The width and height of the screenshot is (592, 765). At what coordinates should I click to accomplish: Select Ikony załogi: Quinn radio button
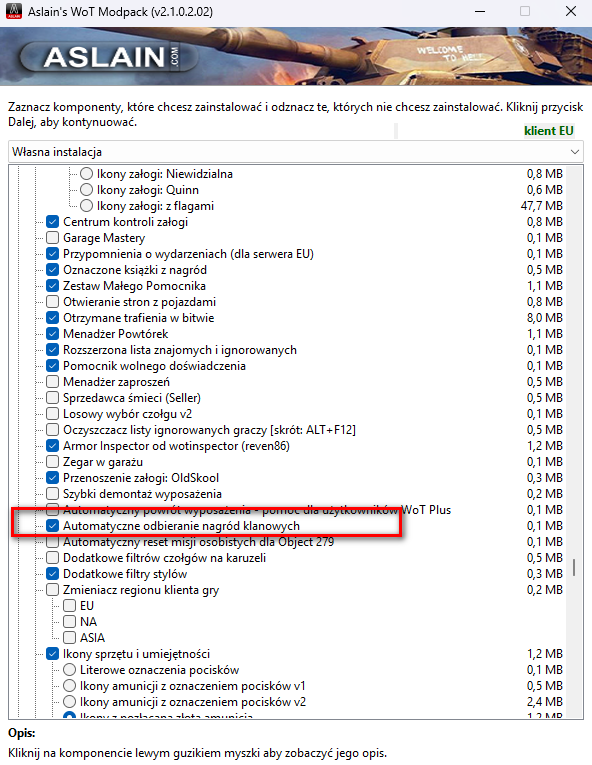click(x=86, y=190)
